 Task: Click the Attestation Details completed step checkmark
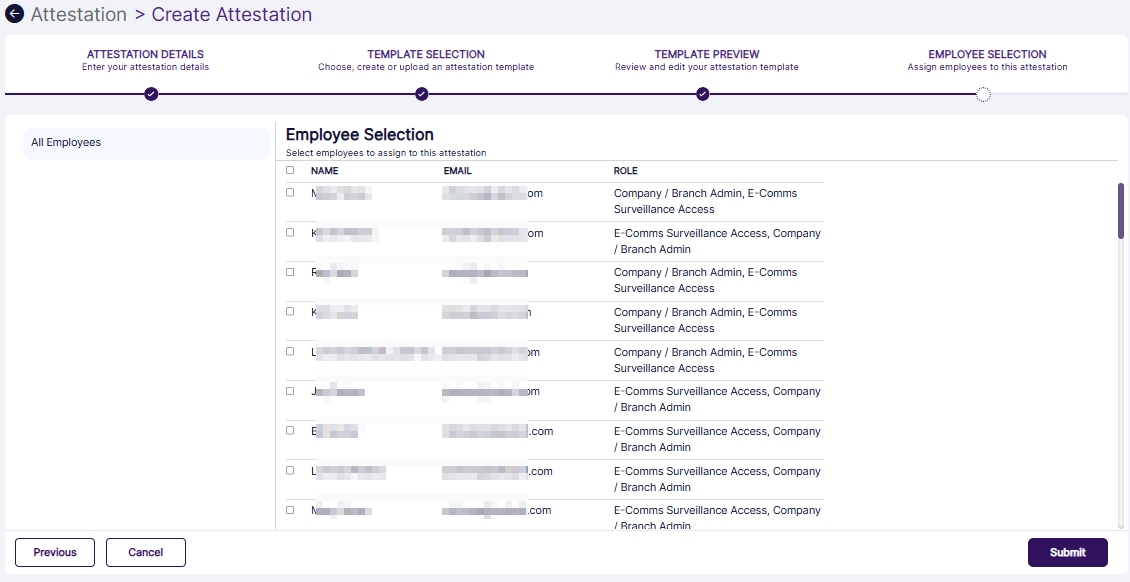150,95
